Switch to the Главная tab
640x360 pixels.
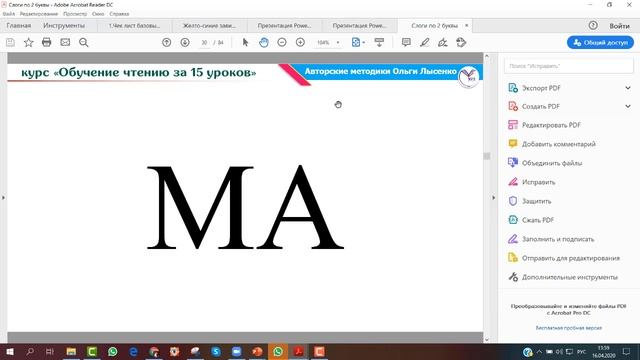[x=19, y=26]
